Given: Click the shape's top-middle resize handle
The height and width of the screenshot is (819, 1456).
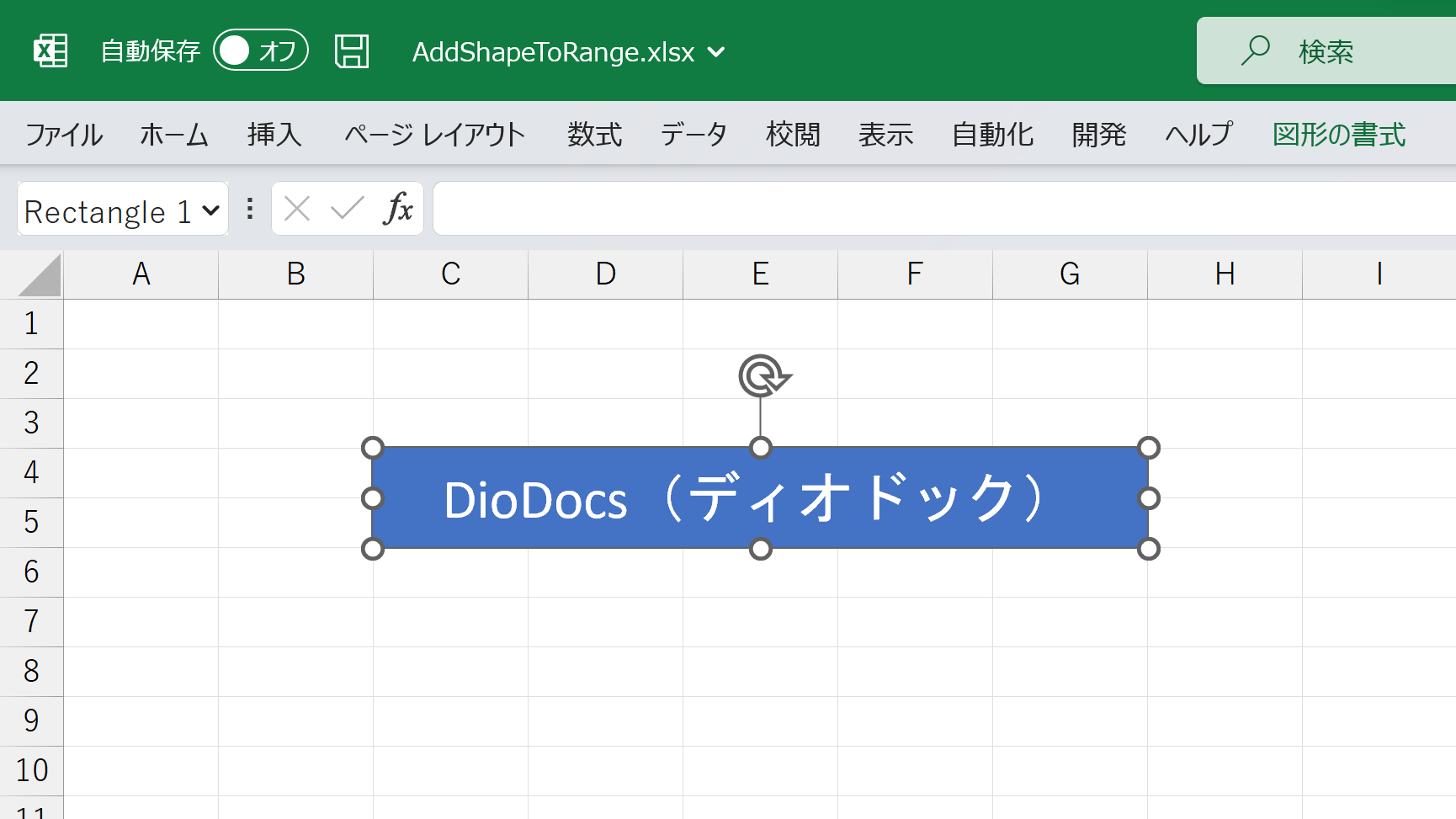Looking at the screenshot, I should click(x=761, y=448).
